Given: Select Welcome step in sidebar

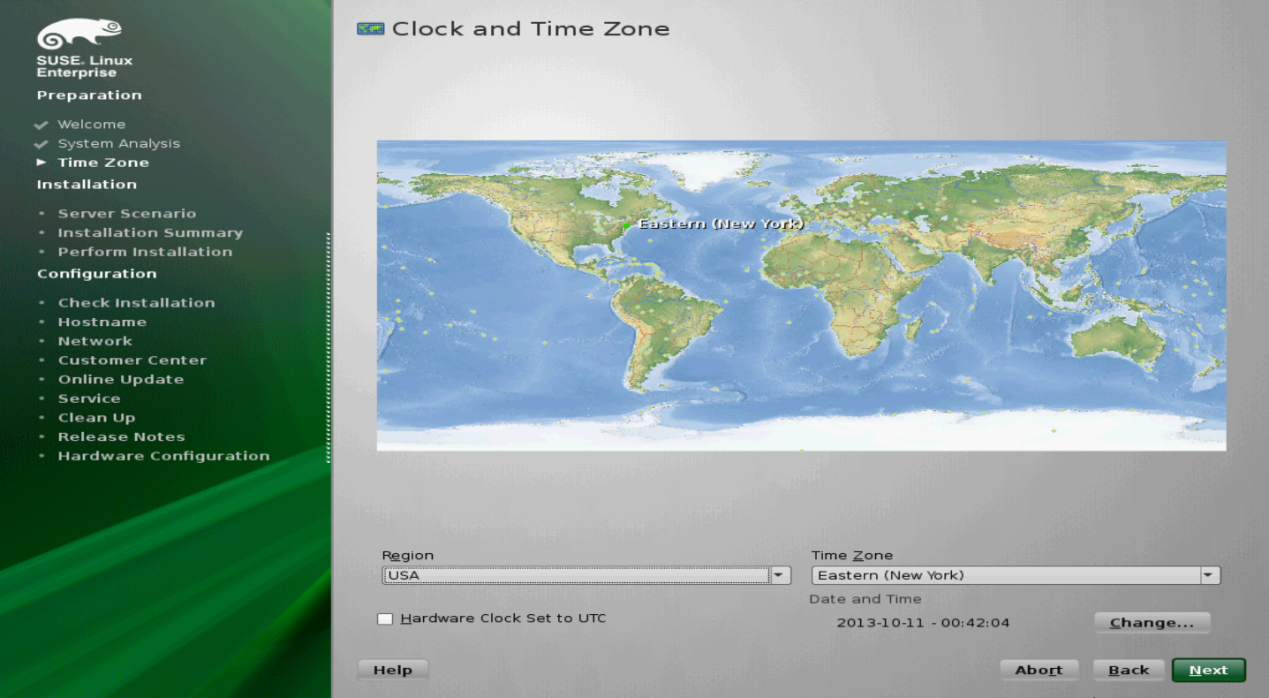Looking at the screenshot, I should 92,124.
